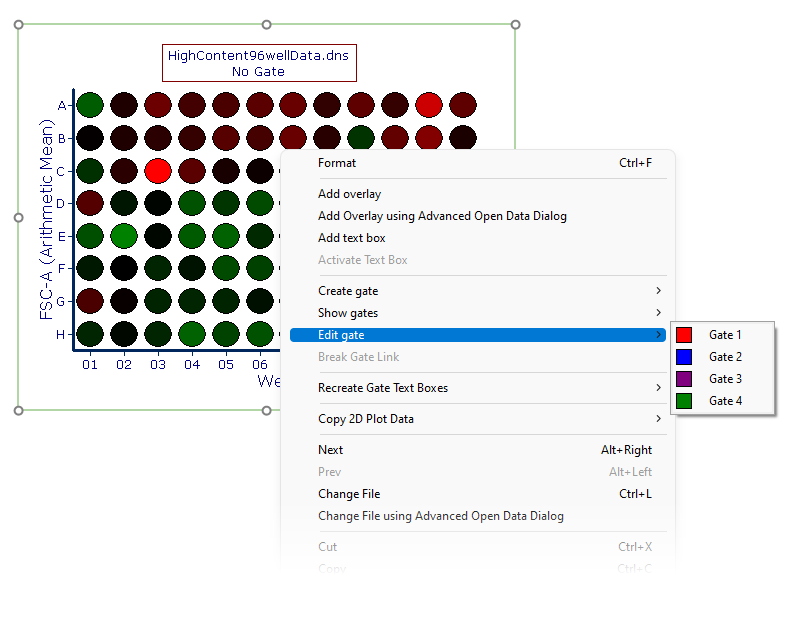
Task: Click Add text box menu item
Action: [x=478, y=238]
